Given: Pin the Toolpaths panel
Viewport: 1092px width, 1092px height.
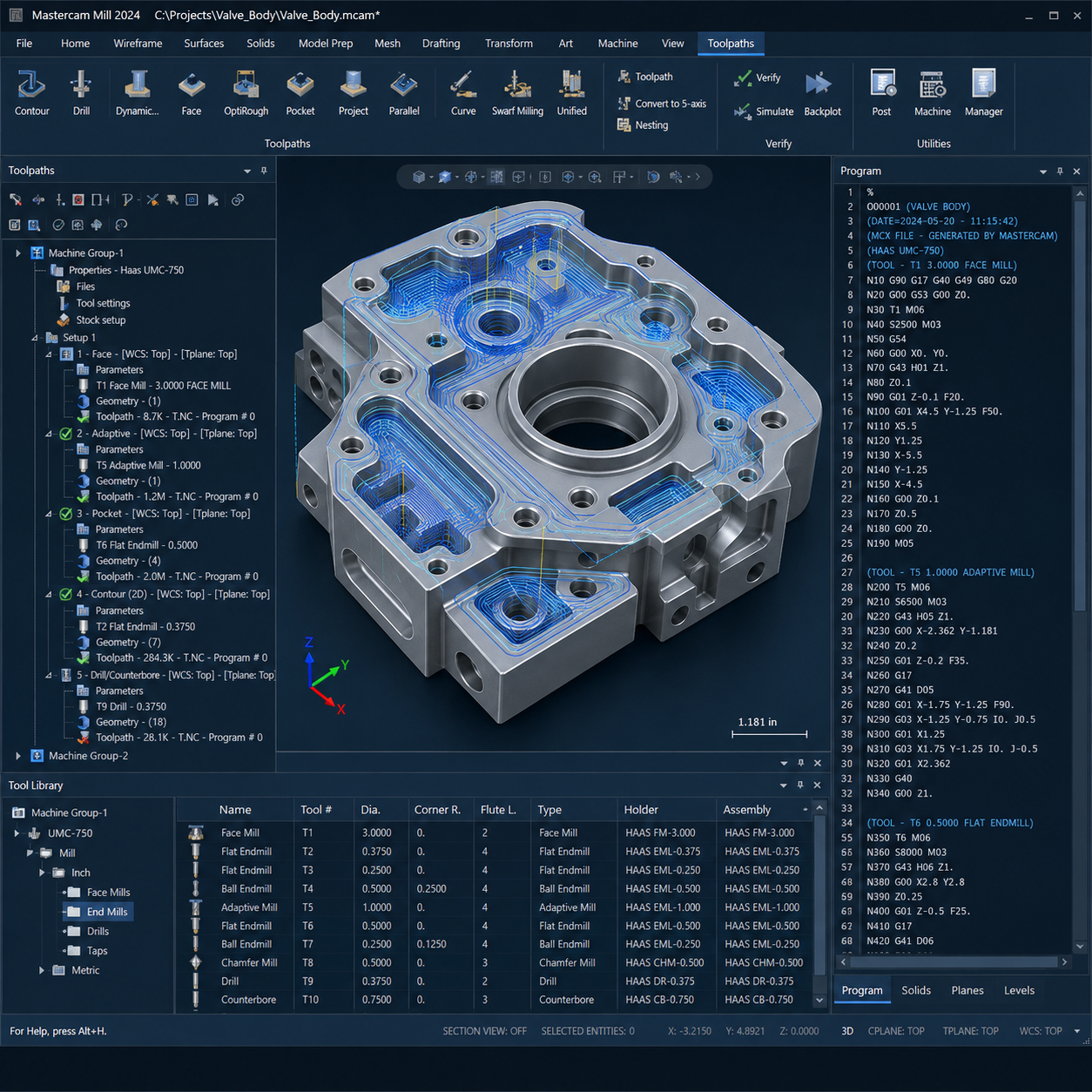Looking at the screenshot, I should [x=264, y=171].
